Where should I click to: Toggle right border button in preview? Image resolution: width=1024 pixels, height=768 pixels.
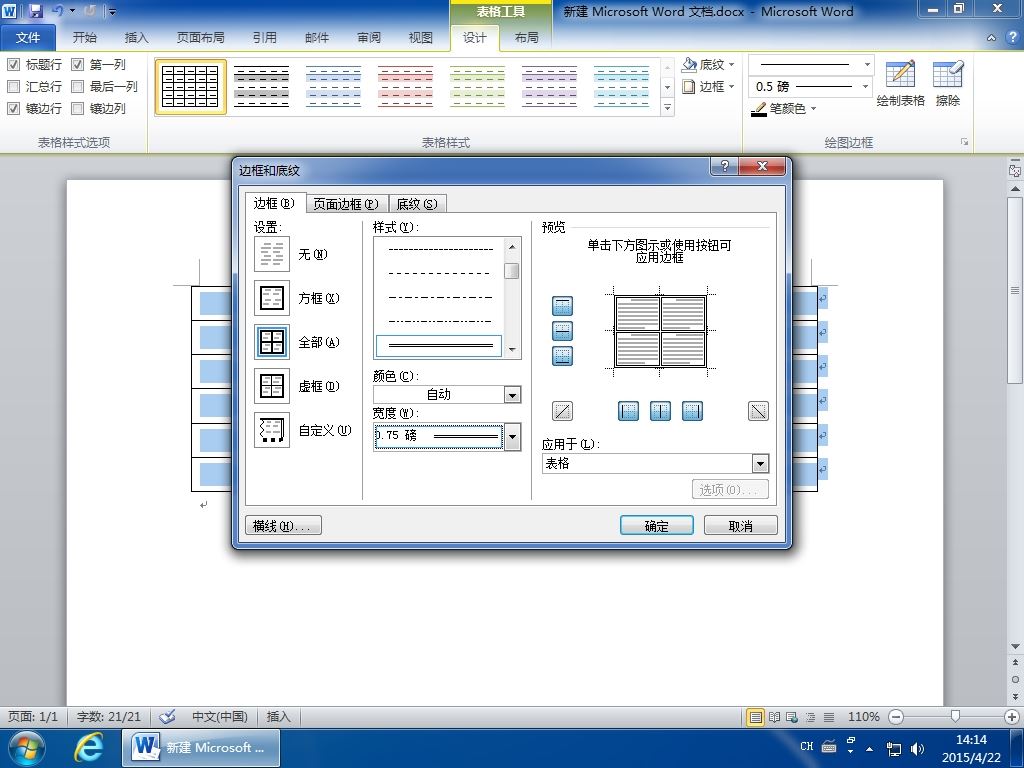click(x=692, y=411)
